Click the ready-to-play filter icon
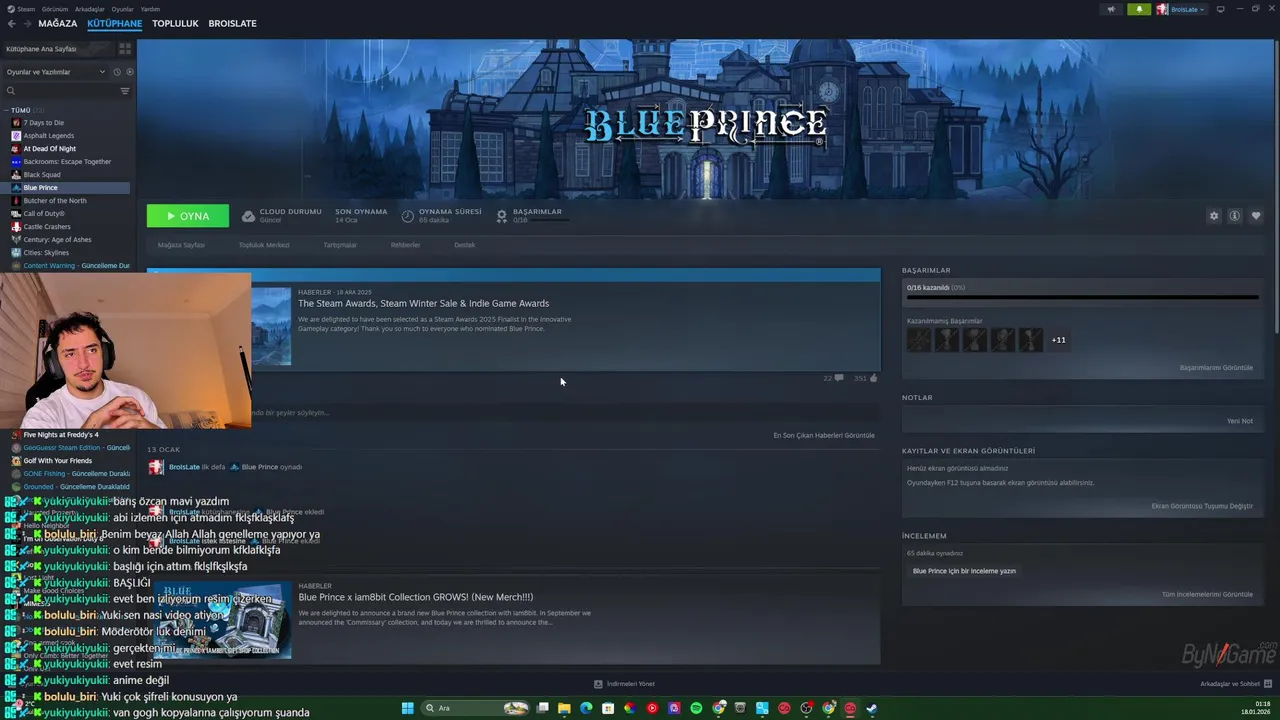The height and width of the screenshot is (720, 1280). click(x=130, y=72)
